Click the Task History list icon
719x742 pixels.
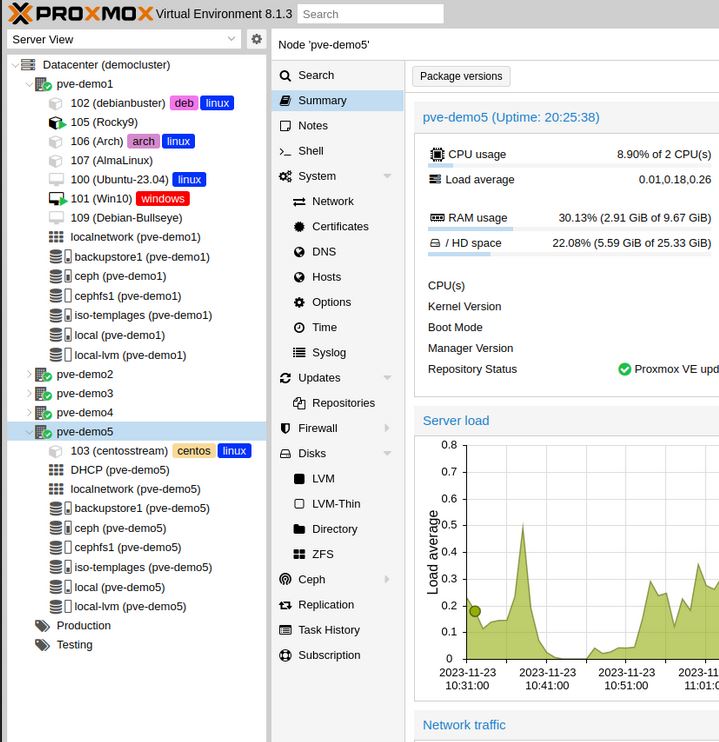coord(286,630)
